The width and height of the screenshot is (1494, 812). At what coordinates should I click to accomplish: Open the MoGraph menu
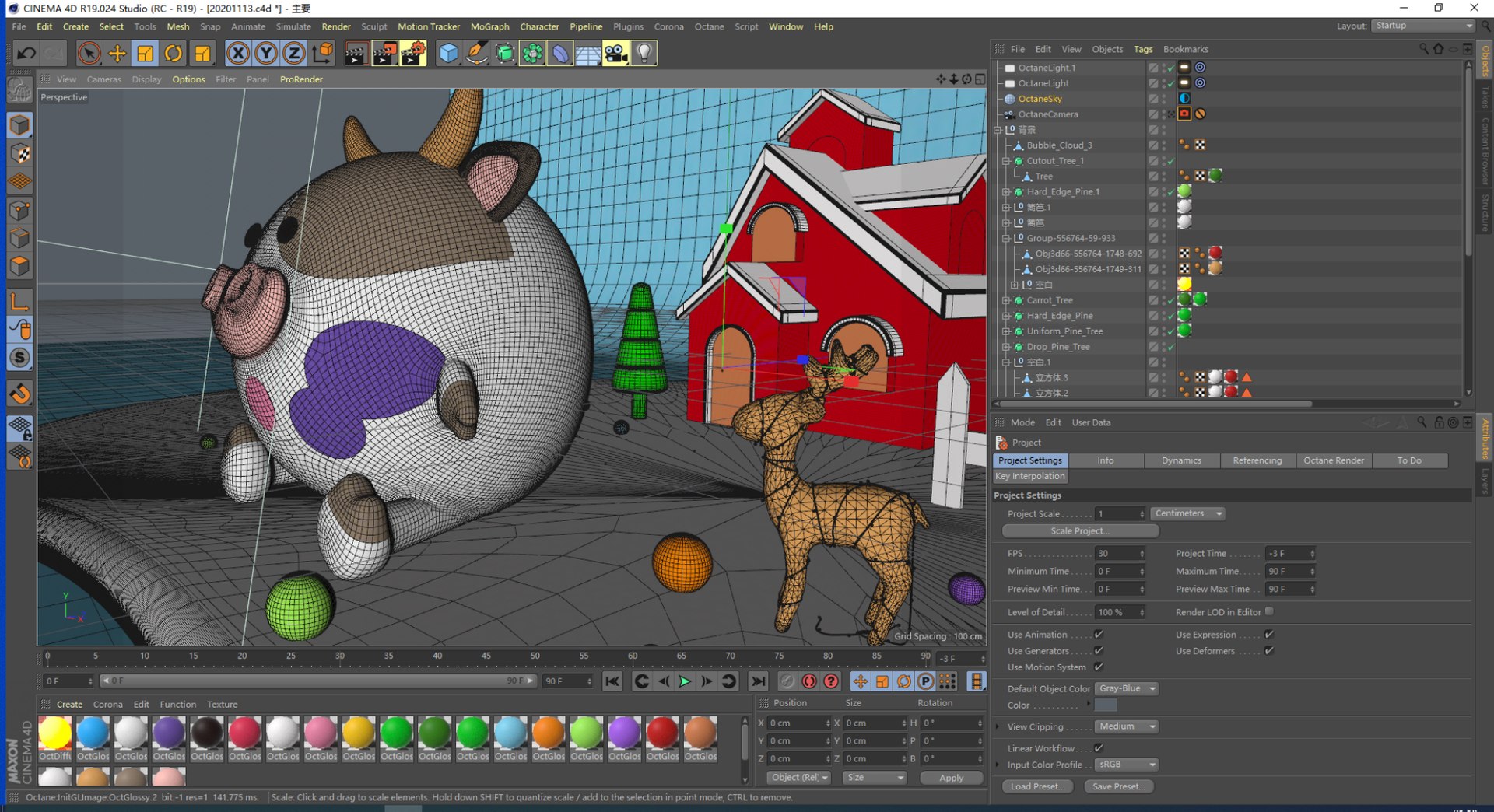489,26
